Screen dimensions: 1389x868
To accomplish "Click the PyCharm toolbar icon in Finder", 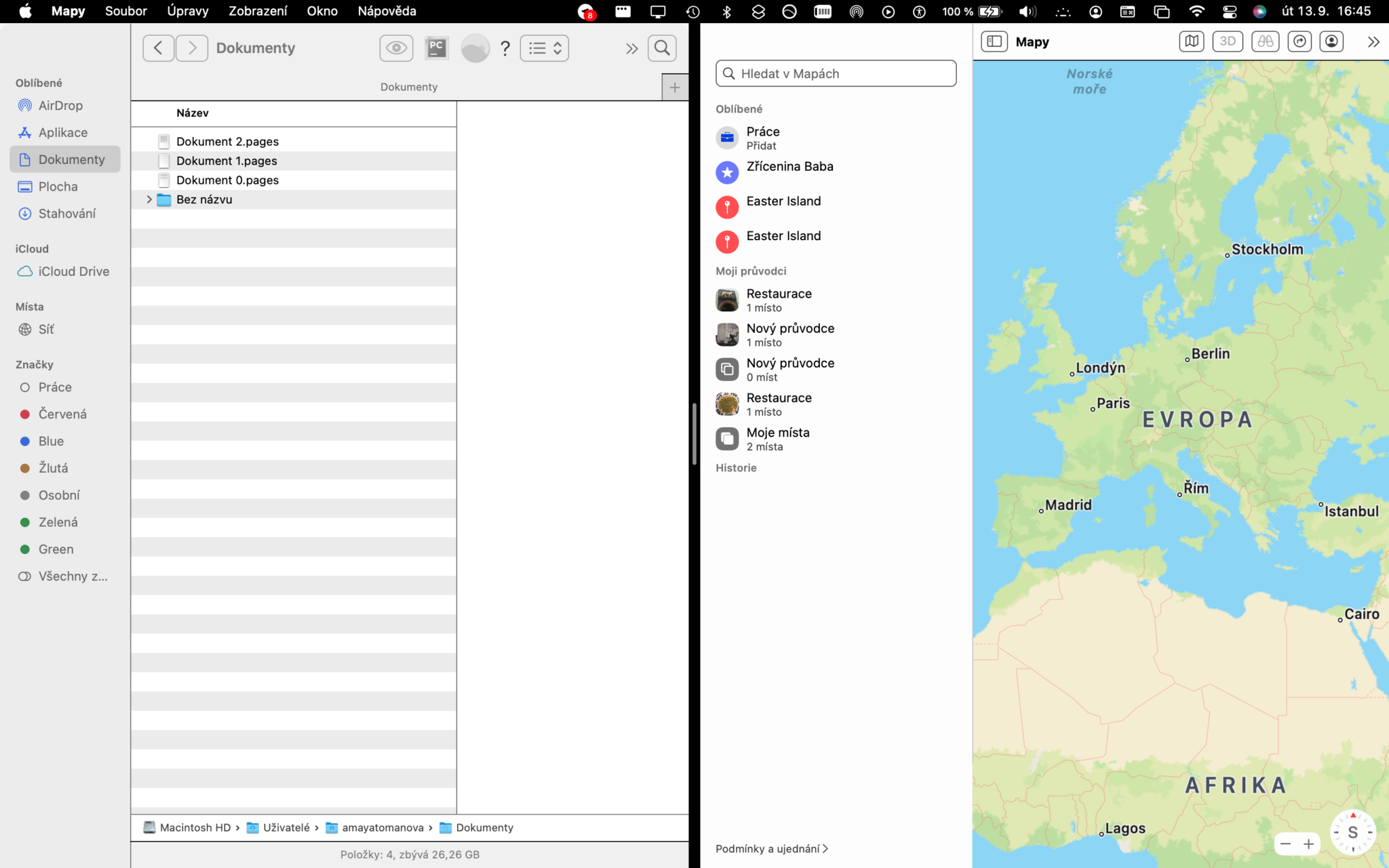I will [x=436, y=48].
